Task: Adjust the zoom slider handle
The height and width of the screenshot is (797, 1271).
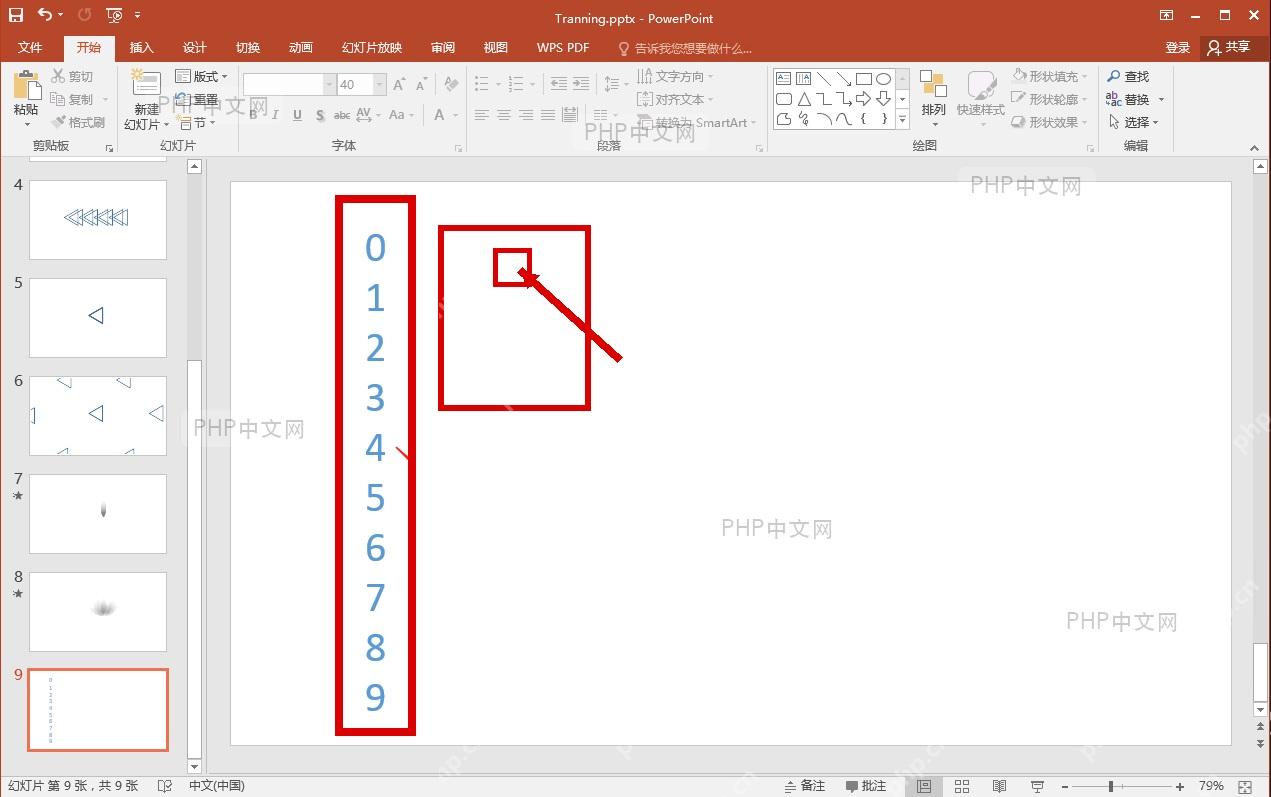Action: pyautogui.click(x=1111, y=786)
